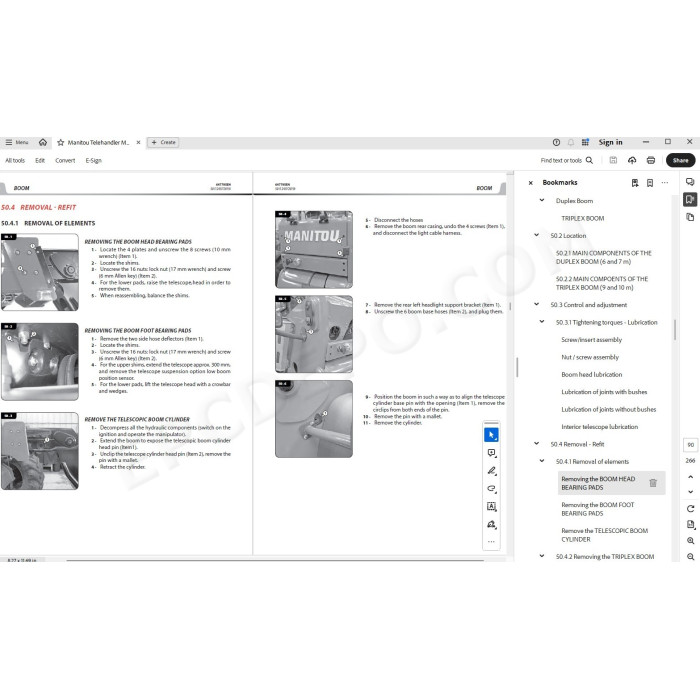This screenshot has width=700, height=700.
Task: Go to next page arrow
Action: 691,492
